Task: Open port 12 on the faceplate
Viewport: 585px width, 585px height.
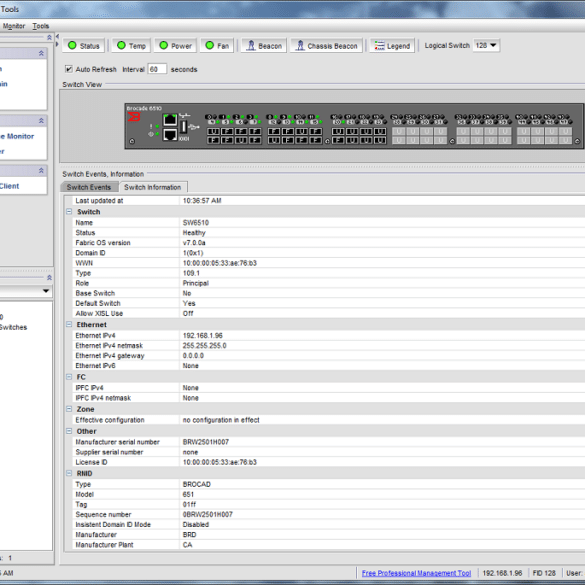Action: (274, 140)
